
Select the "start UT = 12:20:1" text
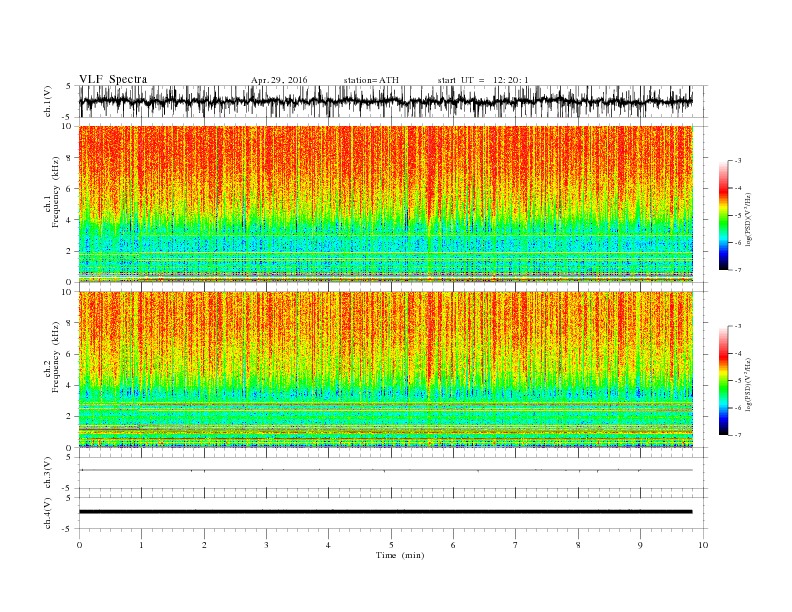coord(483,80)
